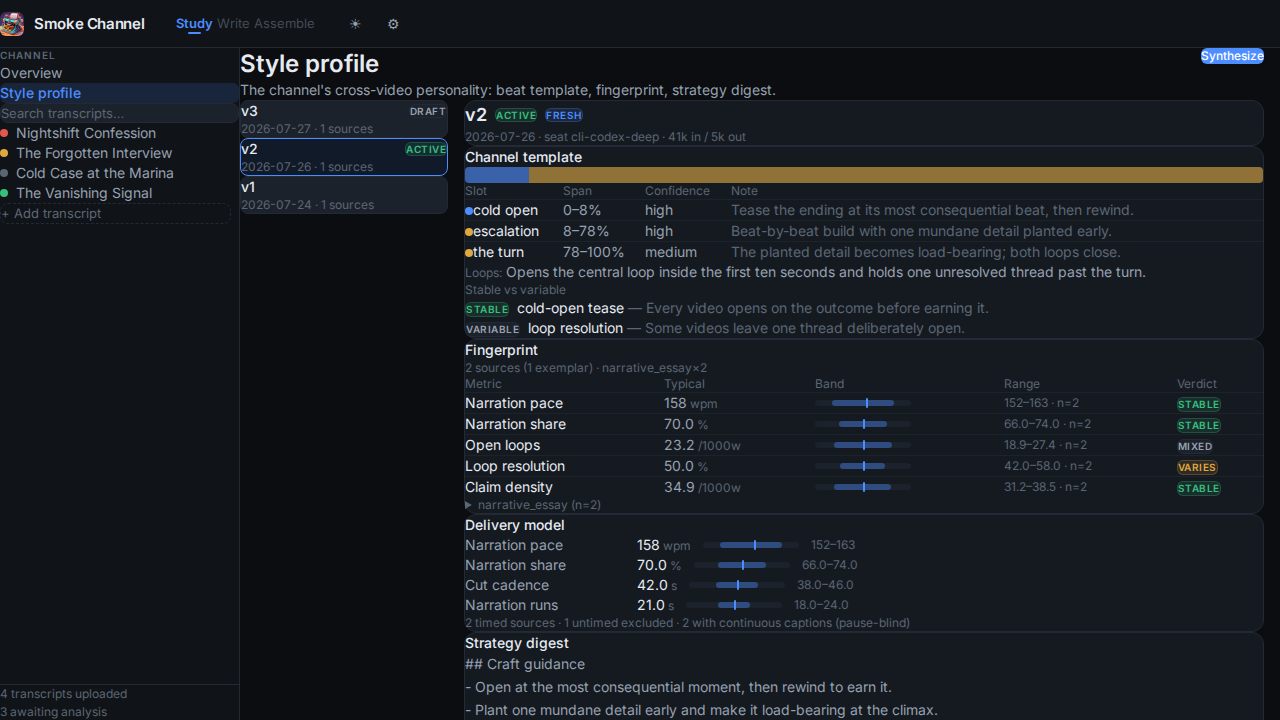Open The Forgotten Interview transcript
The height and width of the screenshot is (720, 1280).
point(119,153)
